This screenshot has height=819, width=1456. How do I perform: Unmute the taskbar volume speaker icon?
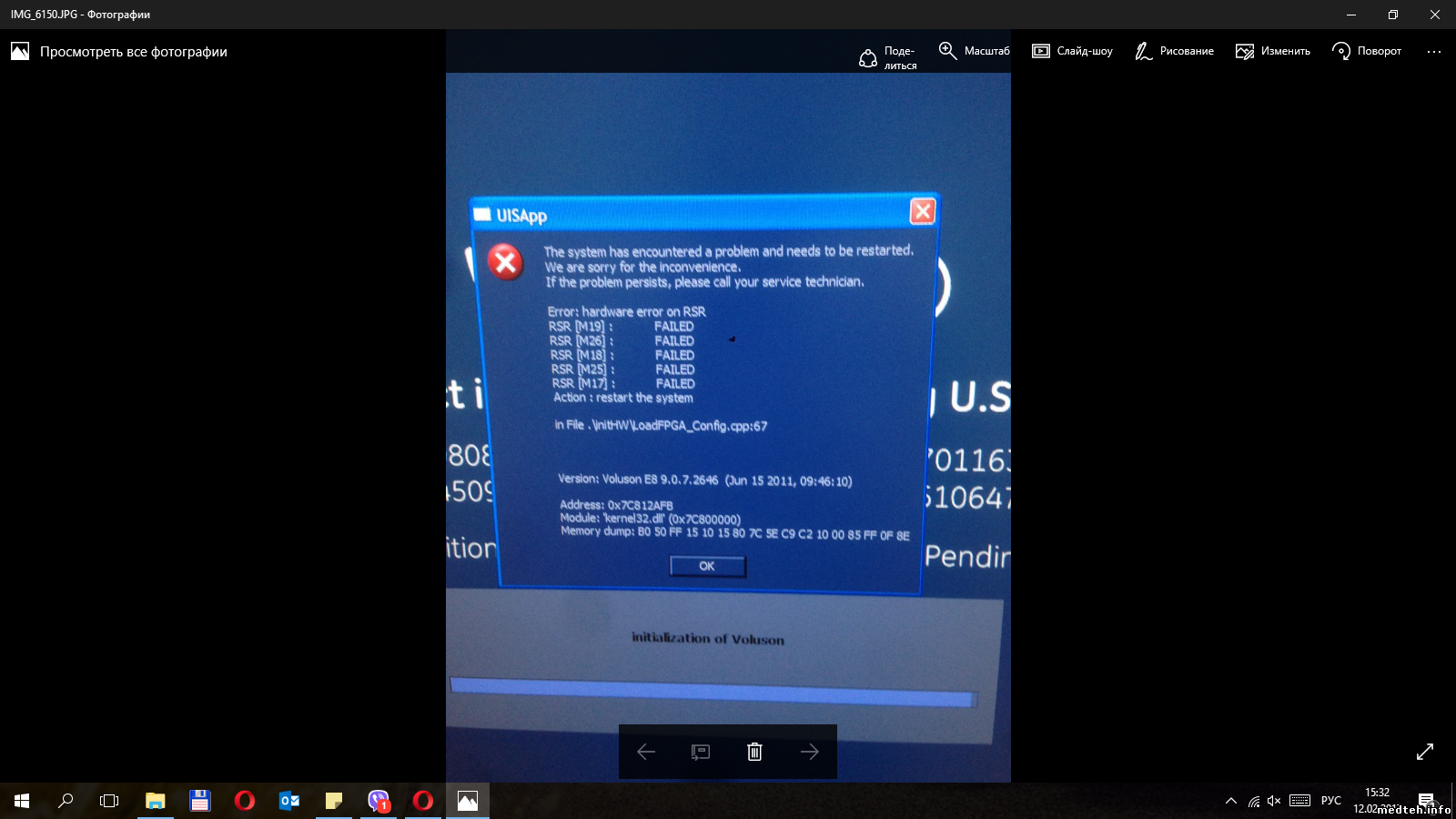[x=1274, y=801]
